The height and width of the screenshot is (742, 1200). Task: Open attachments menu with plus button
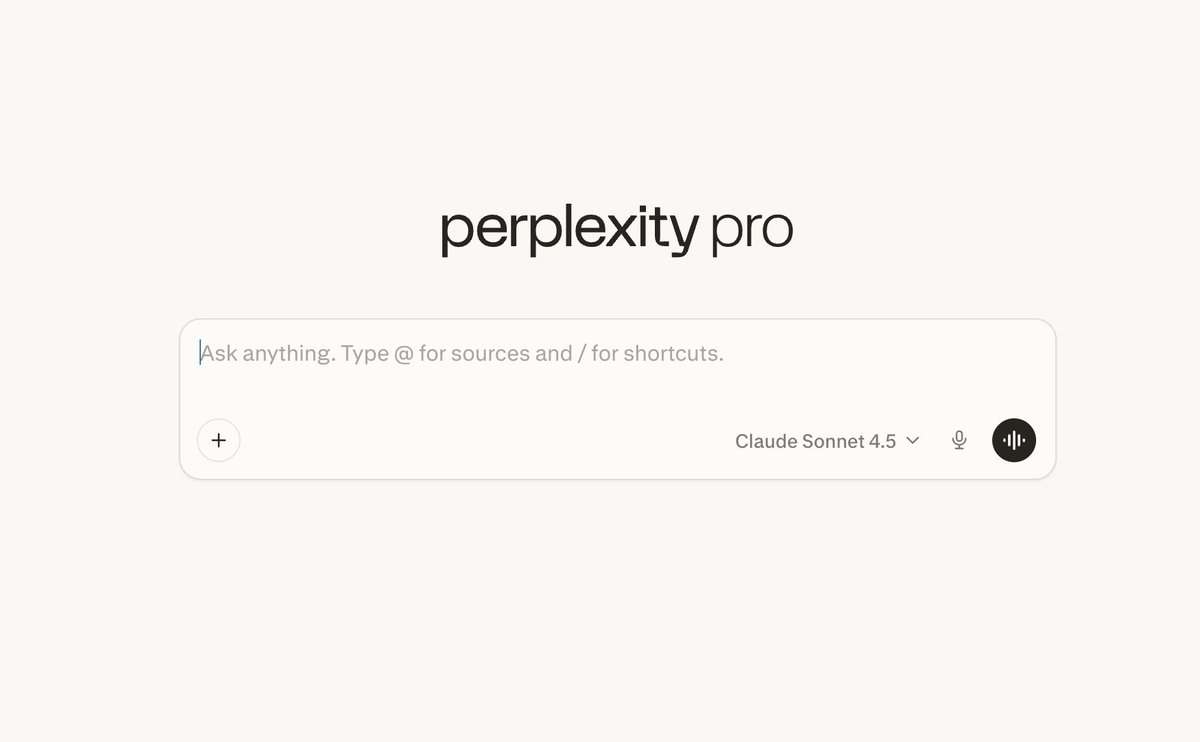[219, 440]
